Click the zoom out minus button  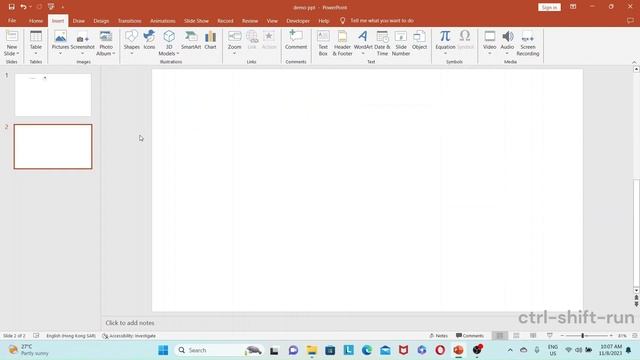(x=562, y=336)
